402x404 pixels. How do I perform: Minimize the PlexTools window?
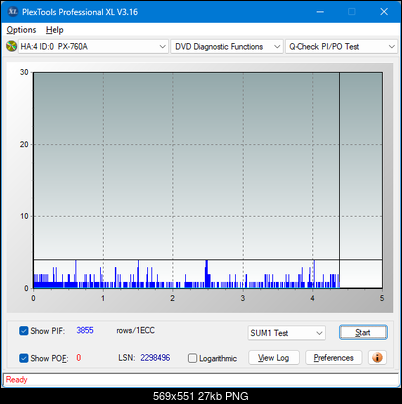coord(320,12)
